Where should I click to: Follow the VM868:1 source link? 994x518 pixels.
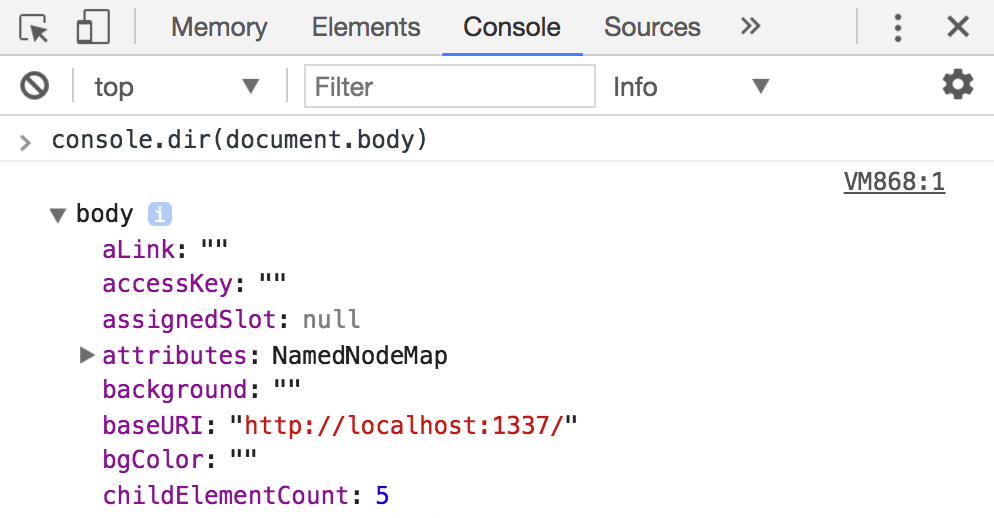[894, 182]
